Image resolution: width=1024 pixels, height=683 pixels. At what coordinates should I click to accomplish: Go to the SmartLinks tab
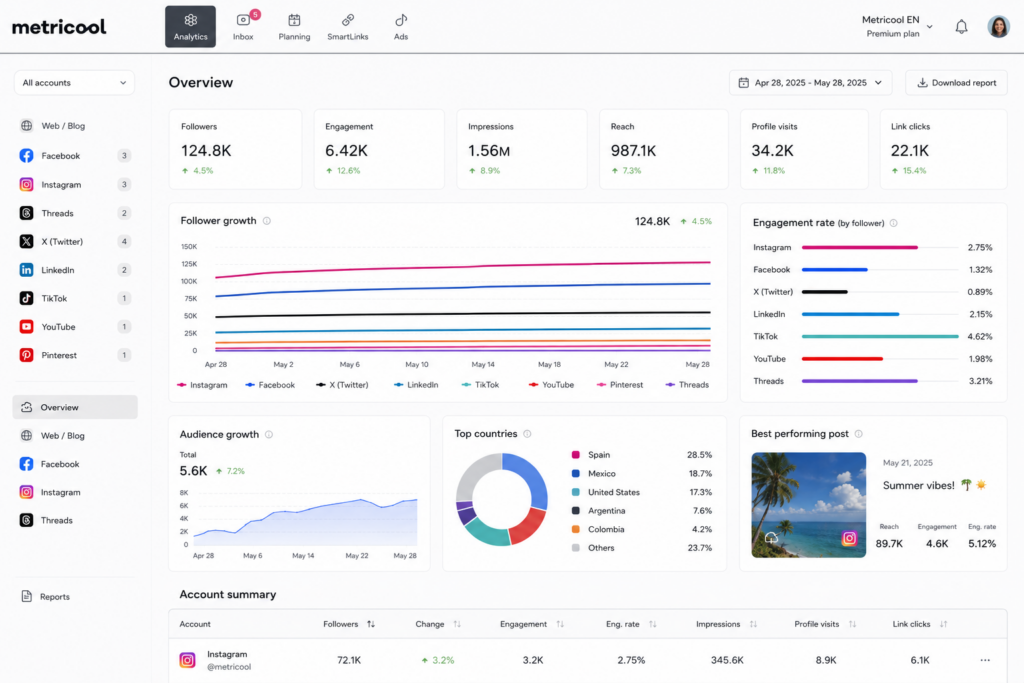point(347,27)
